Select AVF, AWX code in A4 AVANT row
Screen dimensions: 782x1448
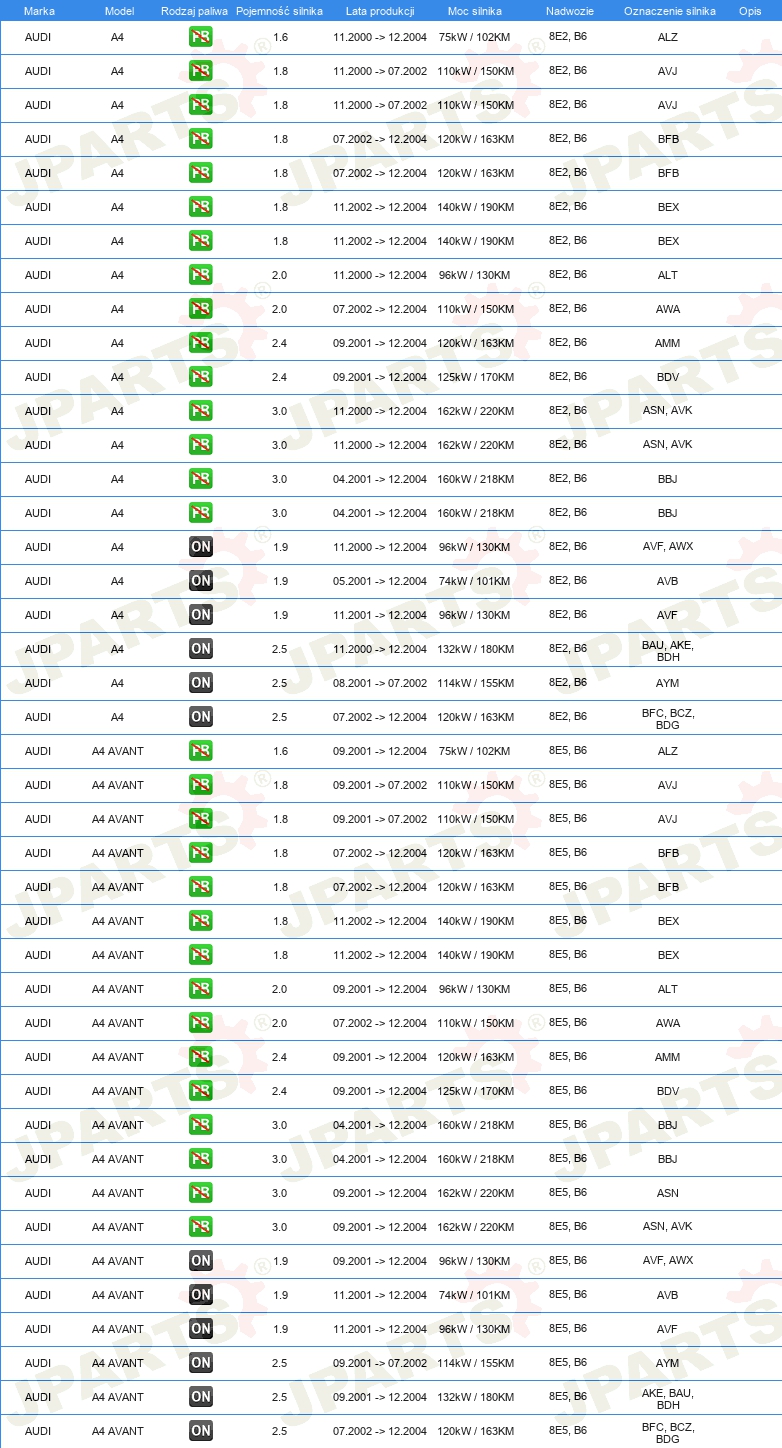pyautogui.click(x=668, y=1260)
